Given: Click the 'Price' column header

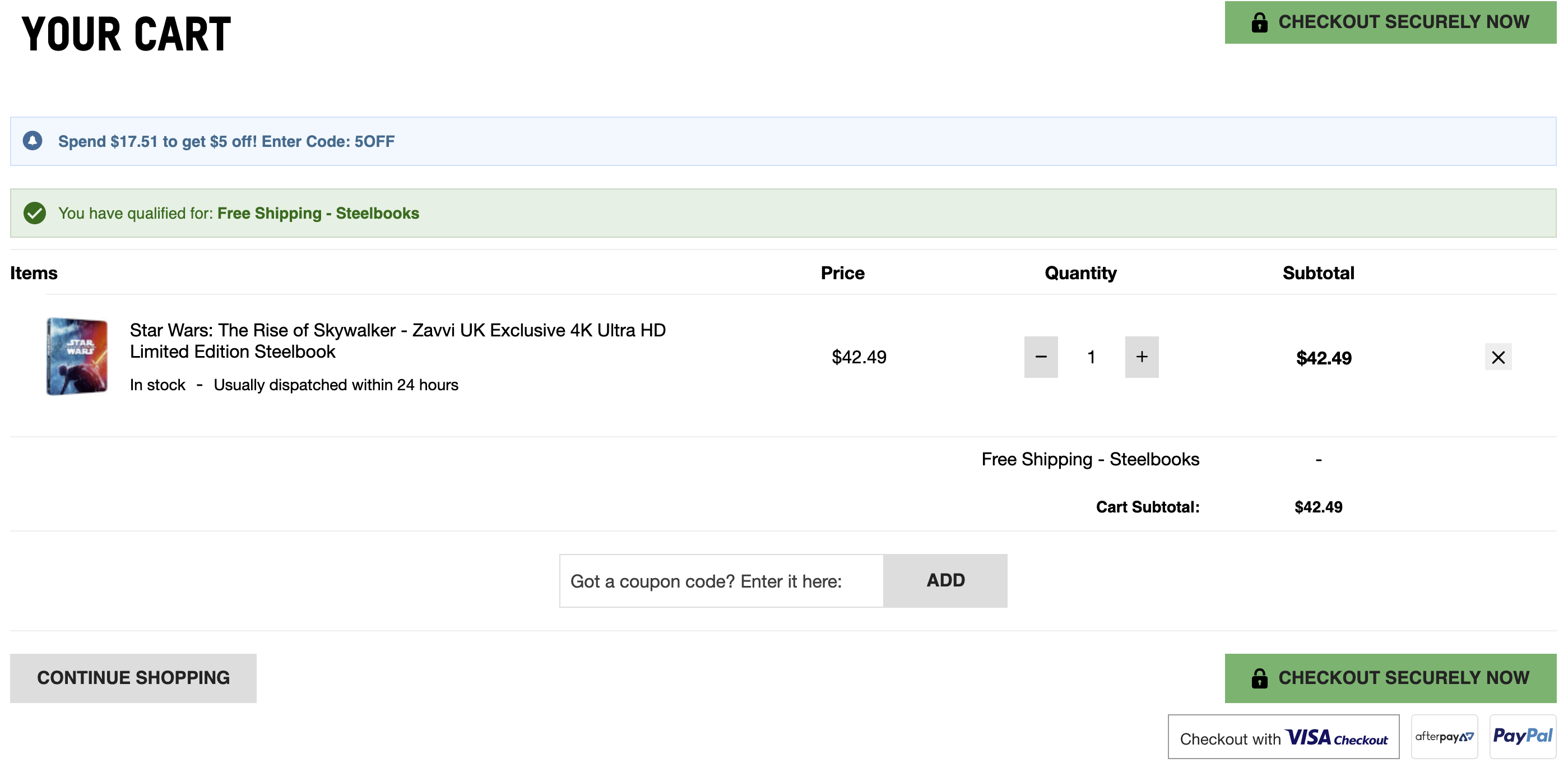Looking at the screenshot, I should tap(842, 273).
